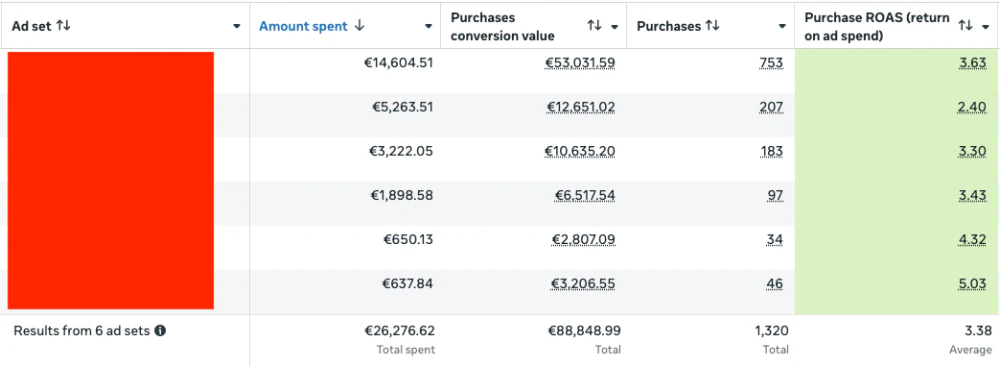The height and width of the screenshot is (366, 1000).
Task: Click Purchase ROAS header label
Action: tap(877, 26)
